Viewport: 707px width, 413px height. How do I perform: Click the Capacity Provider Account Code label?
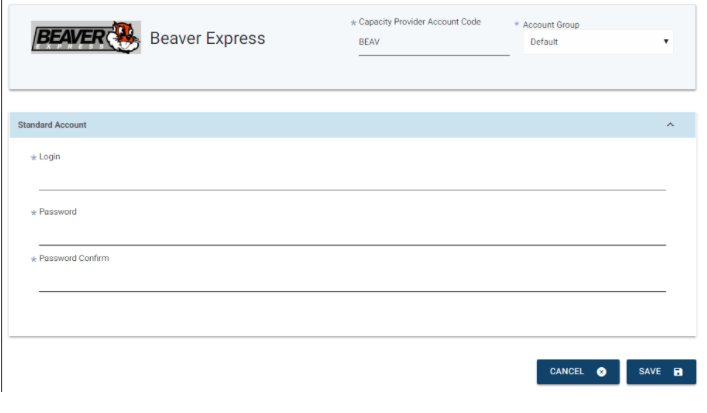pyautogui.click(x=419, y=22)
